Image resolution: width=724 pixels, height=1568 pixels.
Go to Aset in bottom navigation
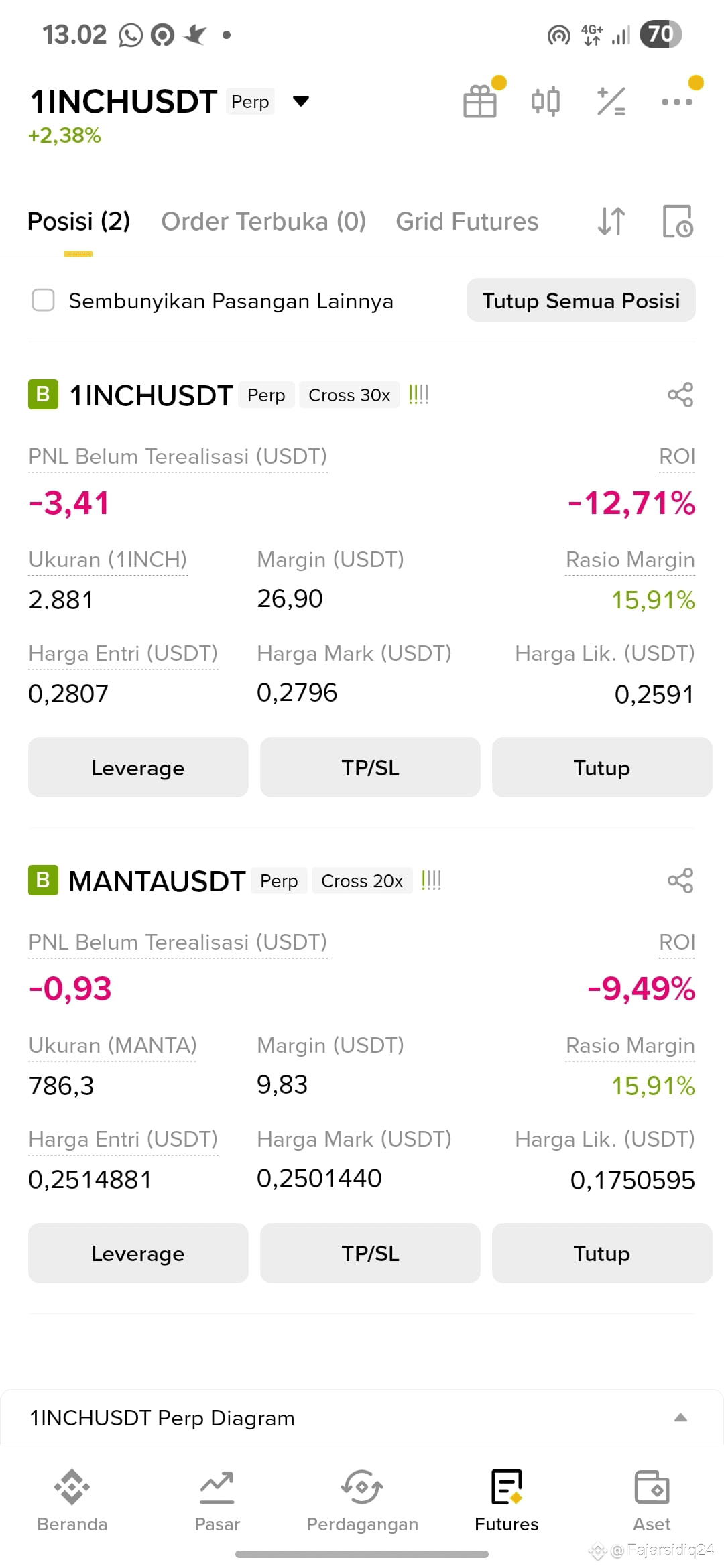click(x=652, y=1501)
